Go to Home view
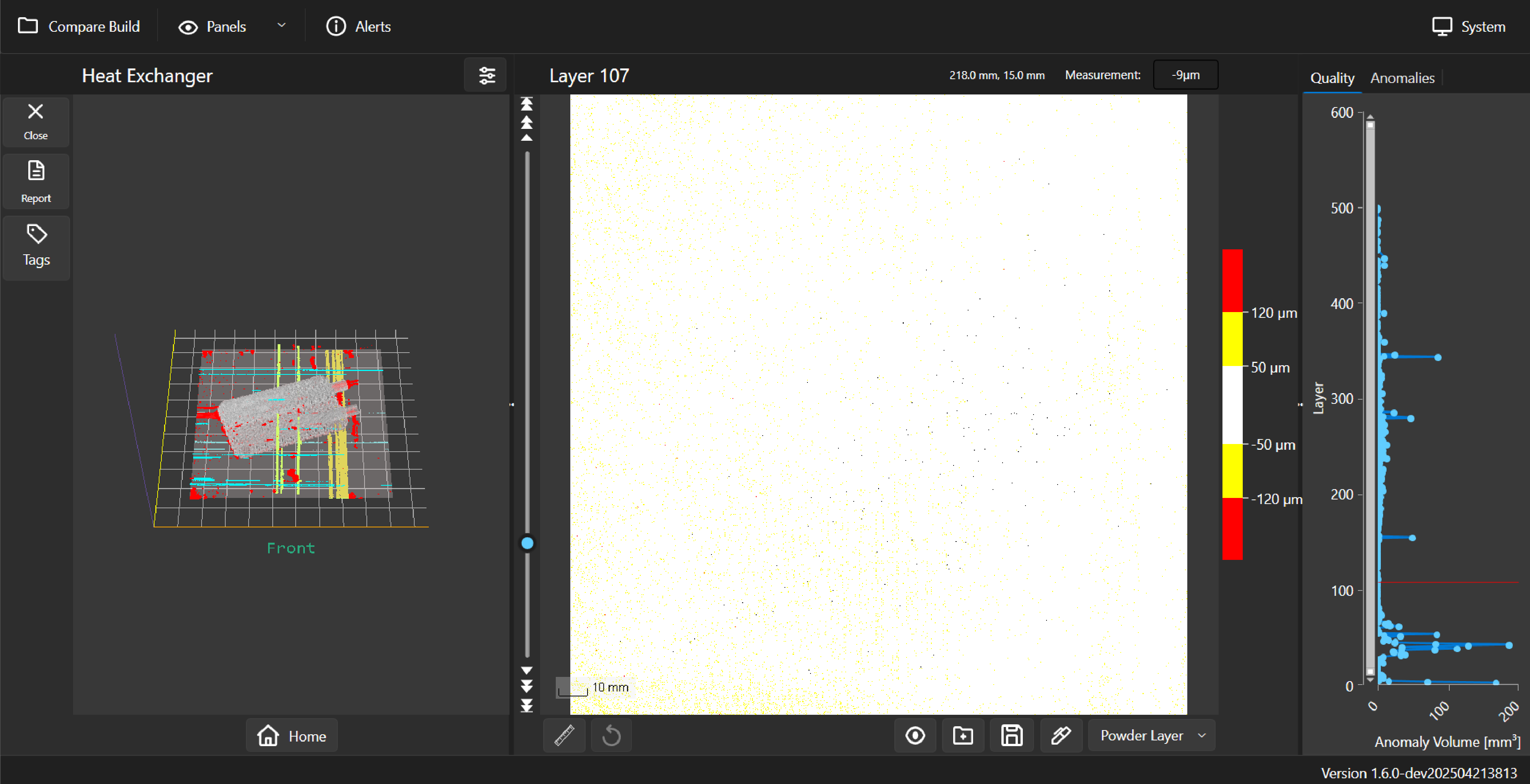 [291, 735]
